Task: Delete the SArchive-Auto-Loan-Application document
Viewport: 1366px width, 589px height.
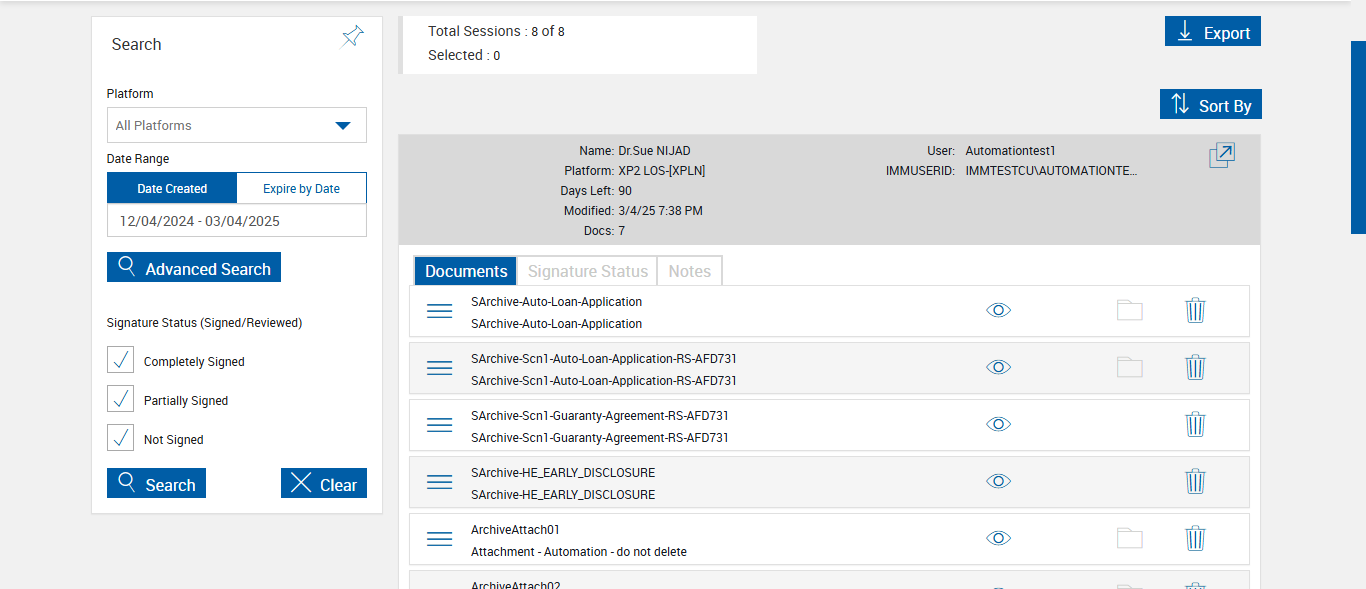Action: 1195,311
